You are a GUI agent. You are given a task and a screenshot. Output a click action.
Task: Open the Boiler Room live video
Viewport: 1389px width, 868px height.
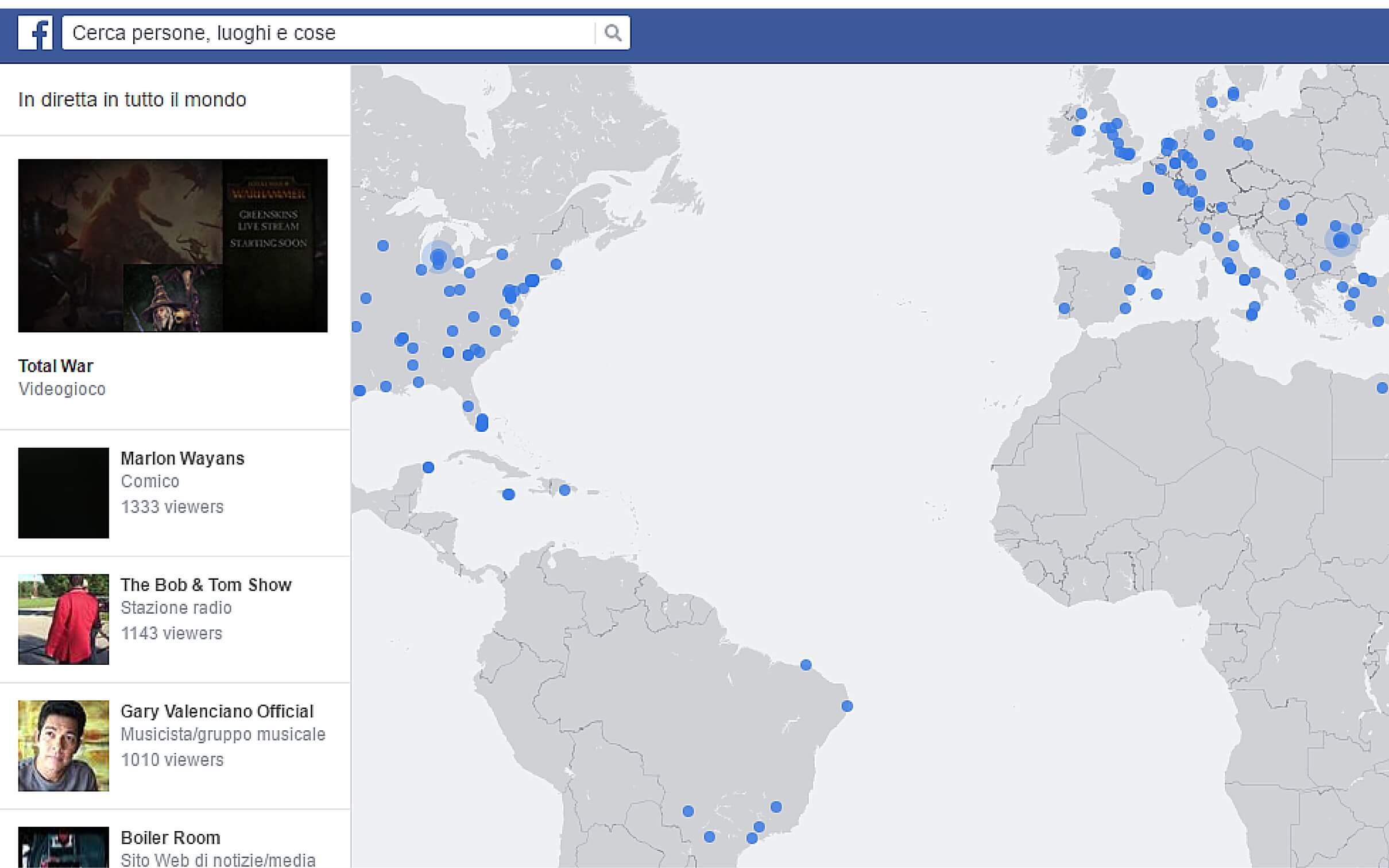pyautogui.click(x=170, y=837)
